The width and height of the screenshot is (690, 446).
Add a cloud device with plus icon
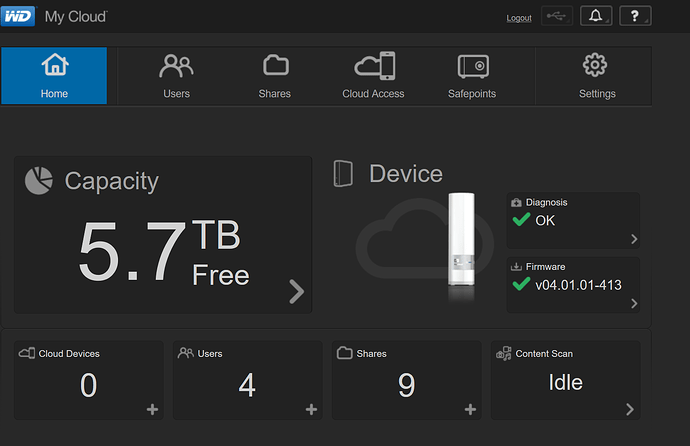tap(152, 409)
